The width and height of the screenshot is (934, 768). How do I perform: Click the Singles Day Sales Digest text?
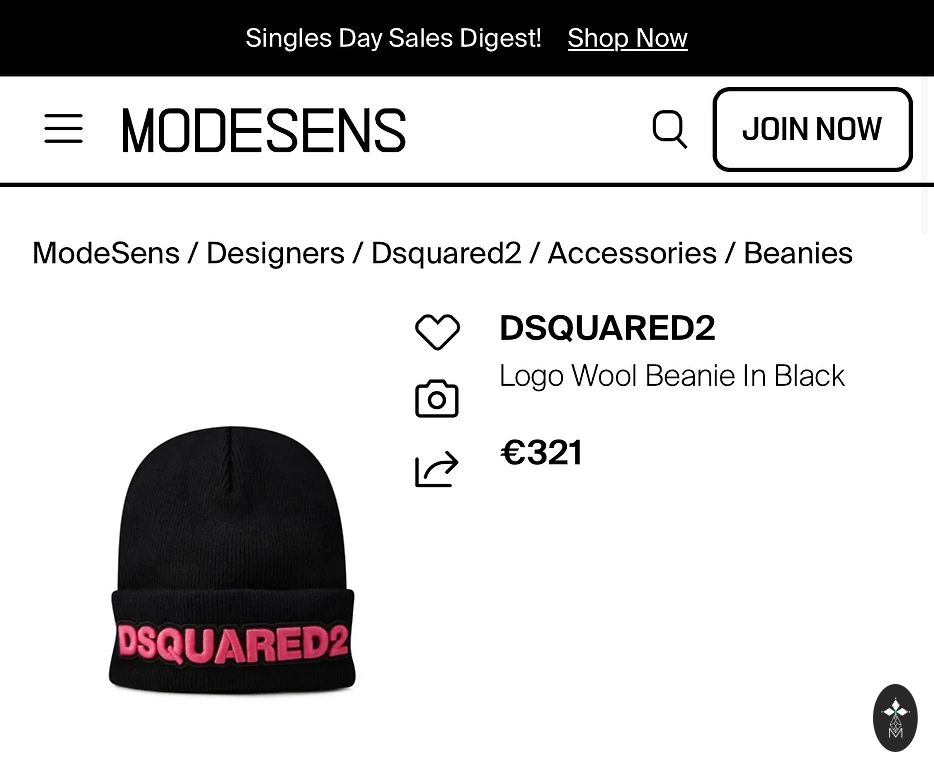[x=393, y=39]
